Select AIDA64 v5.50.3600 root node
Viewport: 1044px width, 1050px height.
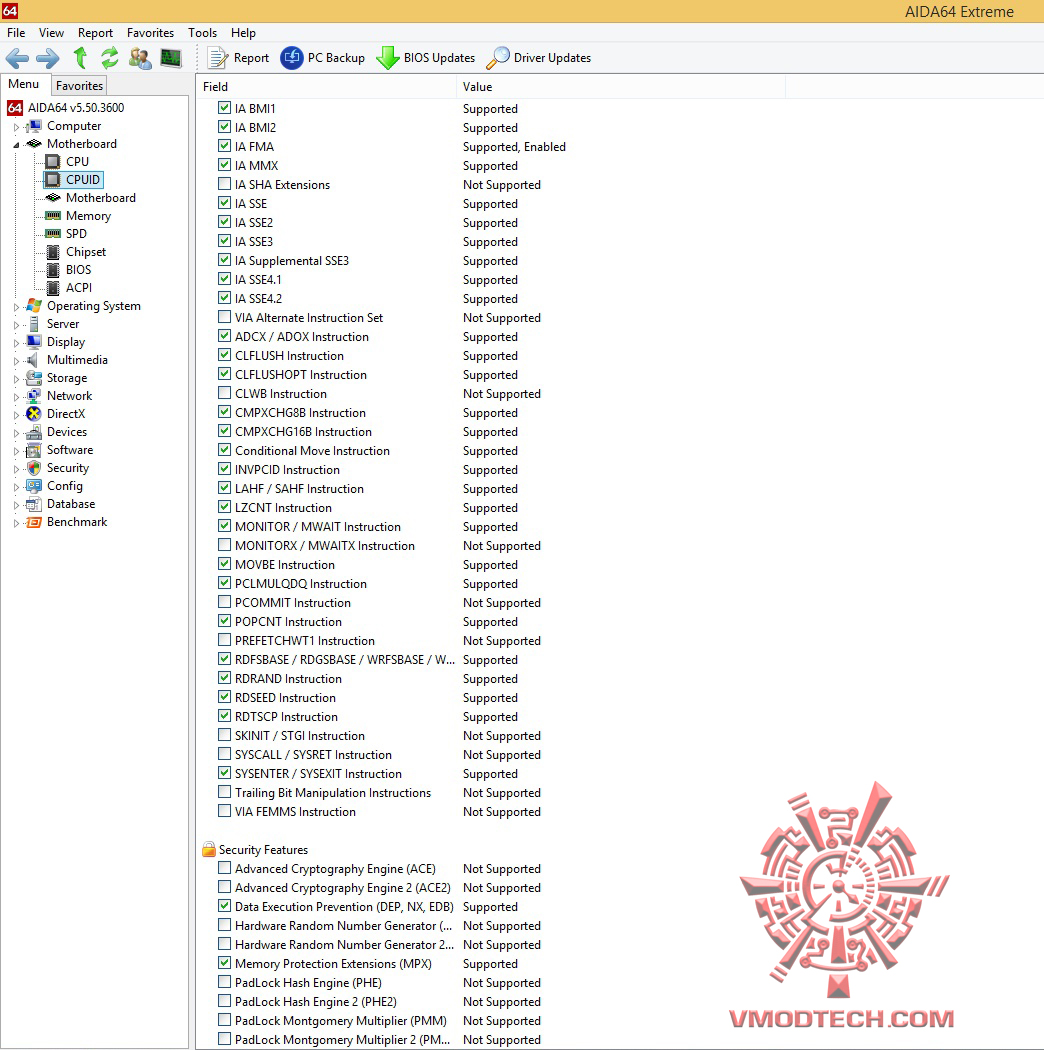click(66, 108)
